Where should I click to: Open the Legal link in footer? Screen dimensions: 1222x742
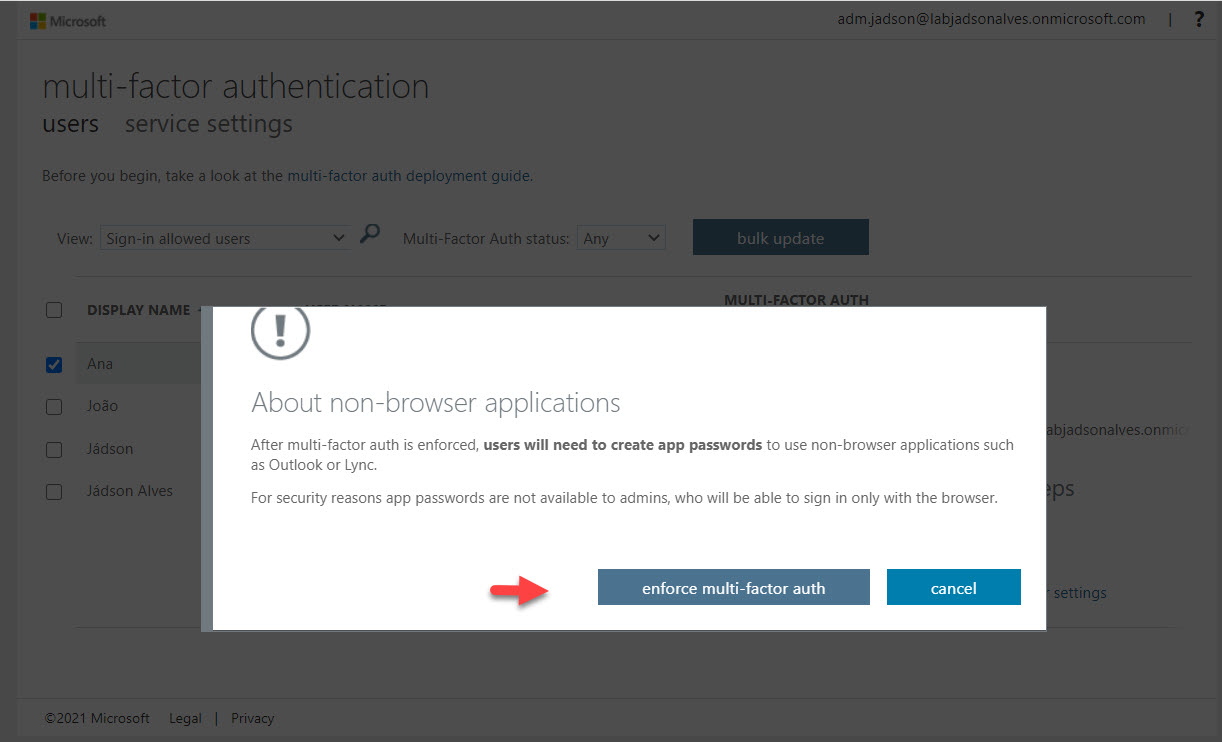click(185, 718)
